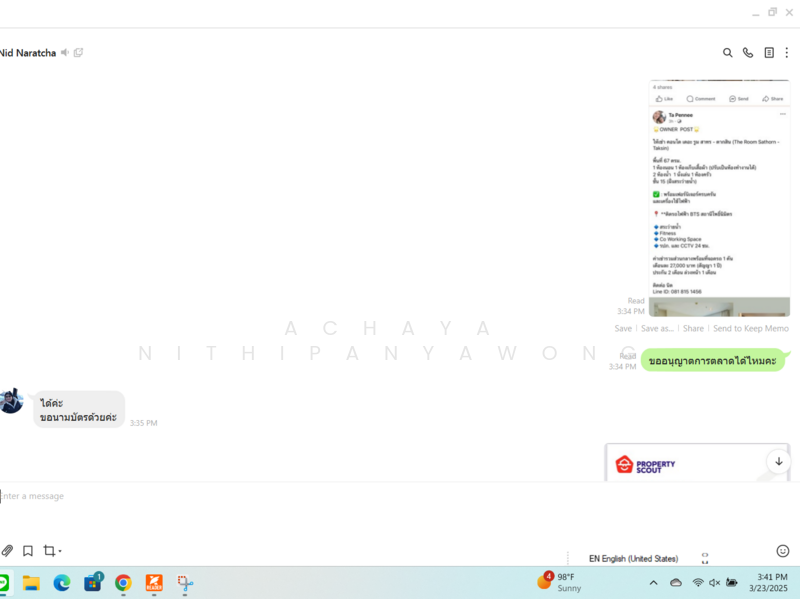The image size is (800, 599).
Task: Capture screen with crop icon
Action: coord(48,551)
